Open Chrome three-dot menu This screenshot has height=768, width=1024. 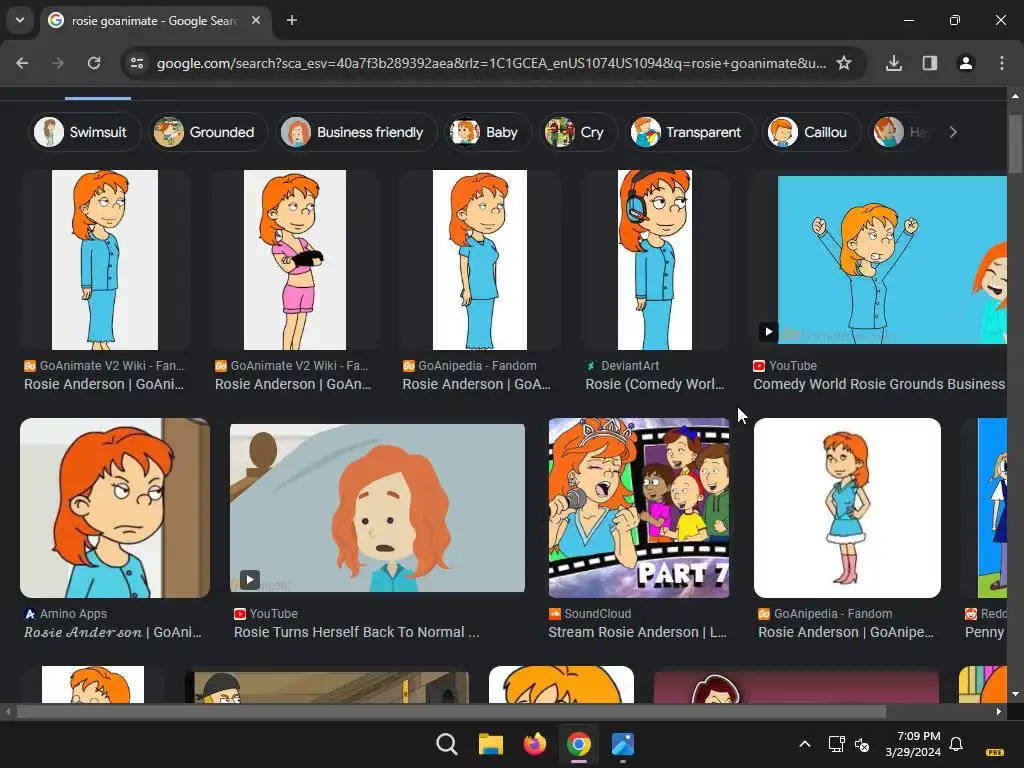point(1002,63)
